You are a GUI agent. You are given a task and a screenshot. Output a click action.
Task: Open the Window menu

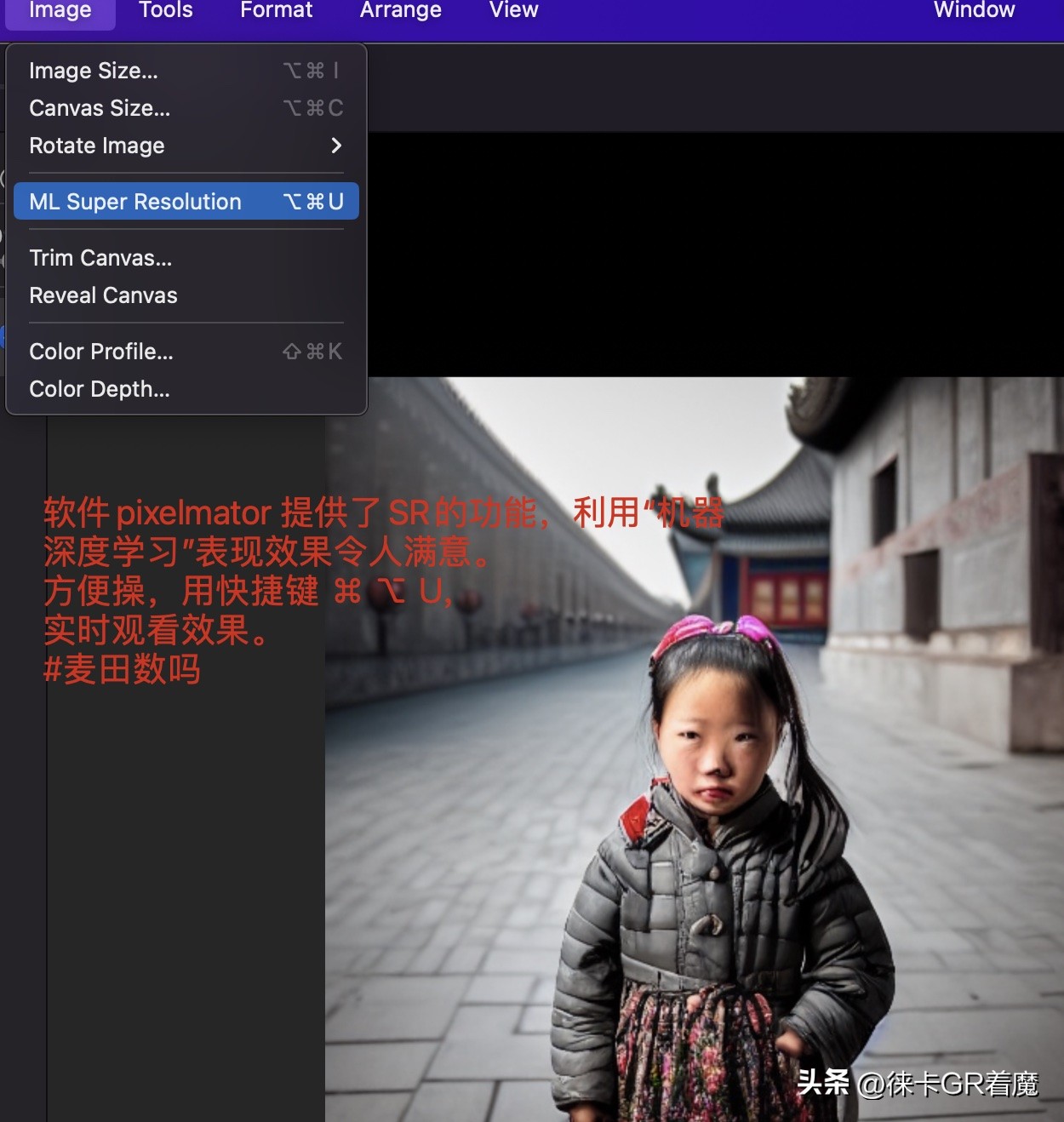pyautogui.click(x=974, y=11)
